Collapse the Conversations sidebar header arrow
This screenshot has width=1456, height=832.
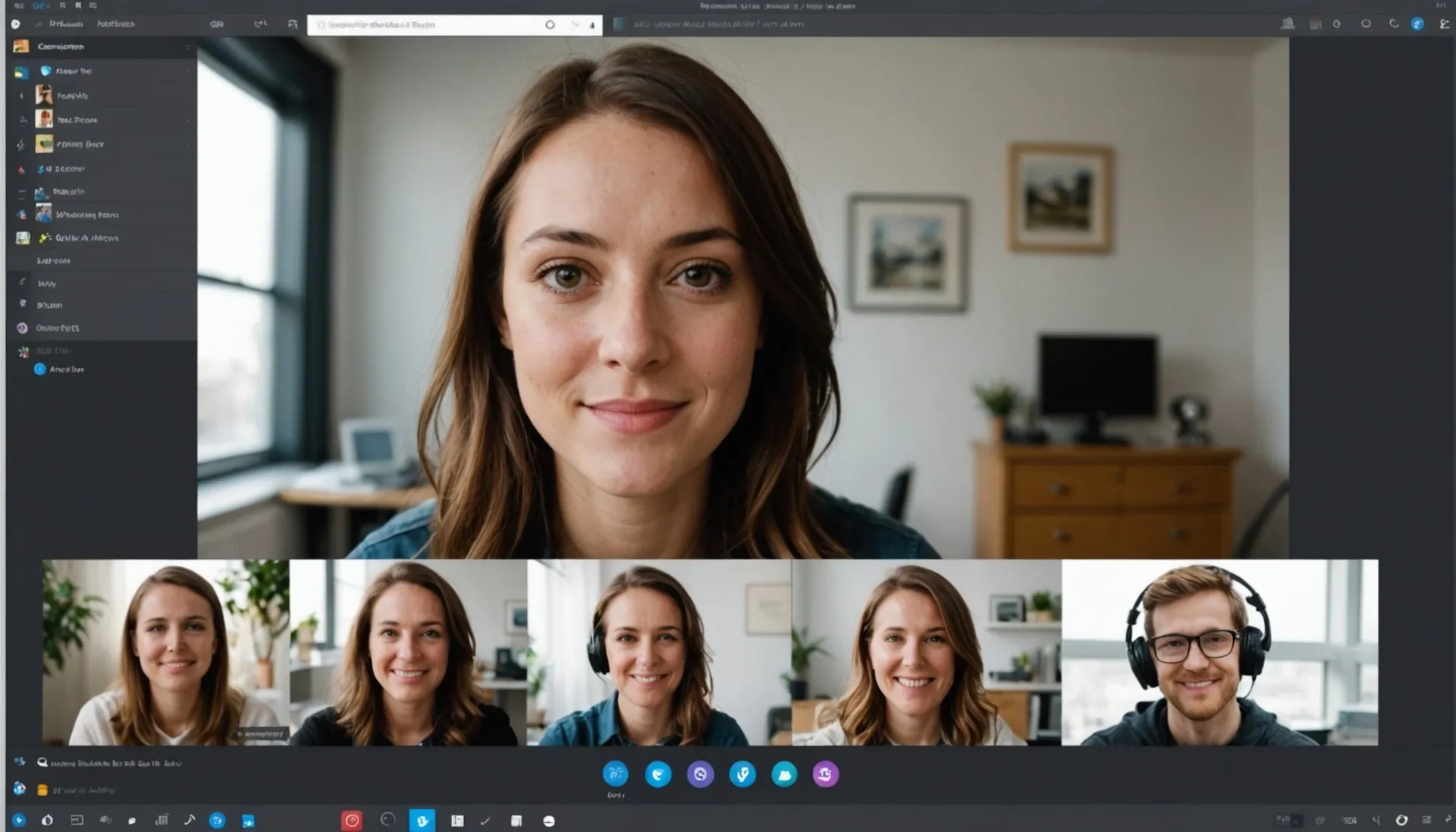tap(188, 47)
